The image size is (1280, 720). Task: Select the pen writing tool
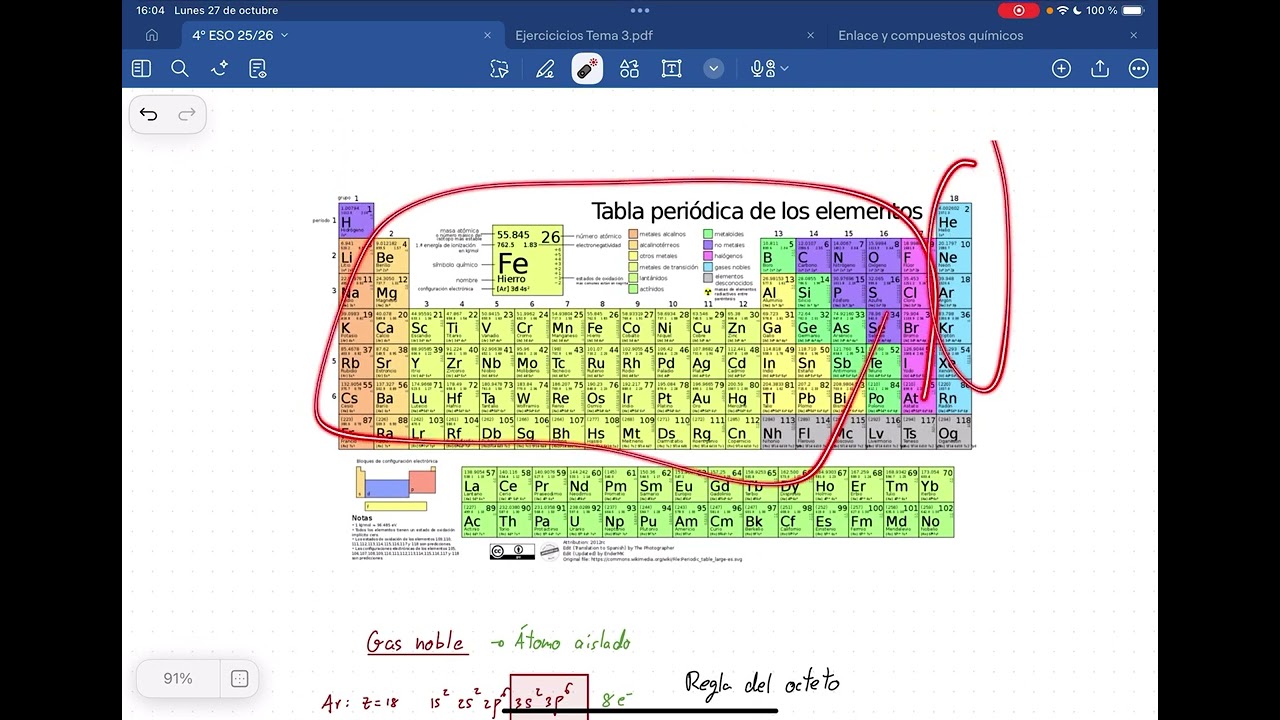point(545,68)
